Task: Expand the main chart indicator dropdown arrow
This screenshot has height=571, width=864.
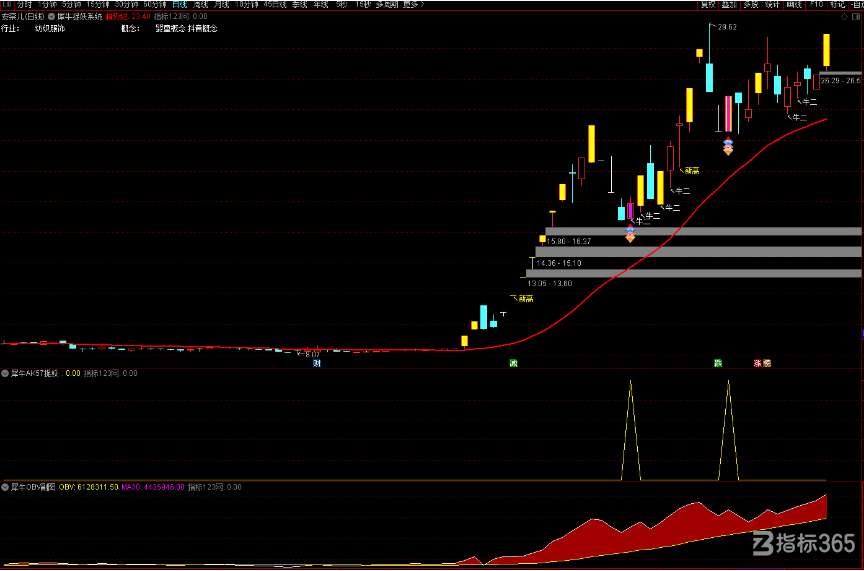Action: [52, 17]
